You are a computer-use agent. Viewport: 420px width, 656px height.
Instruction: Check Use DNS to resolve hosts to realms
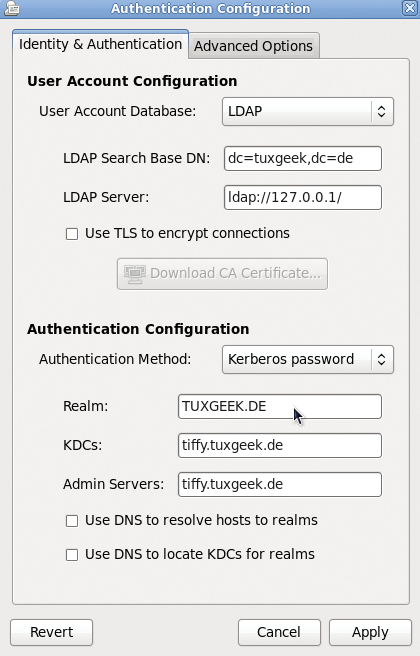click(72, 521)
